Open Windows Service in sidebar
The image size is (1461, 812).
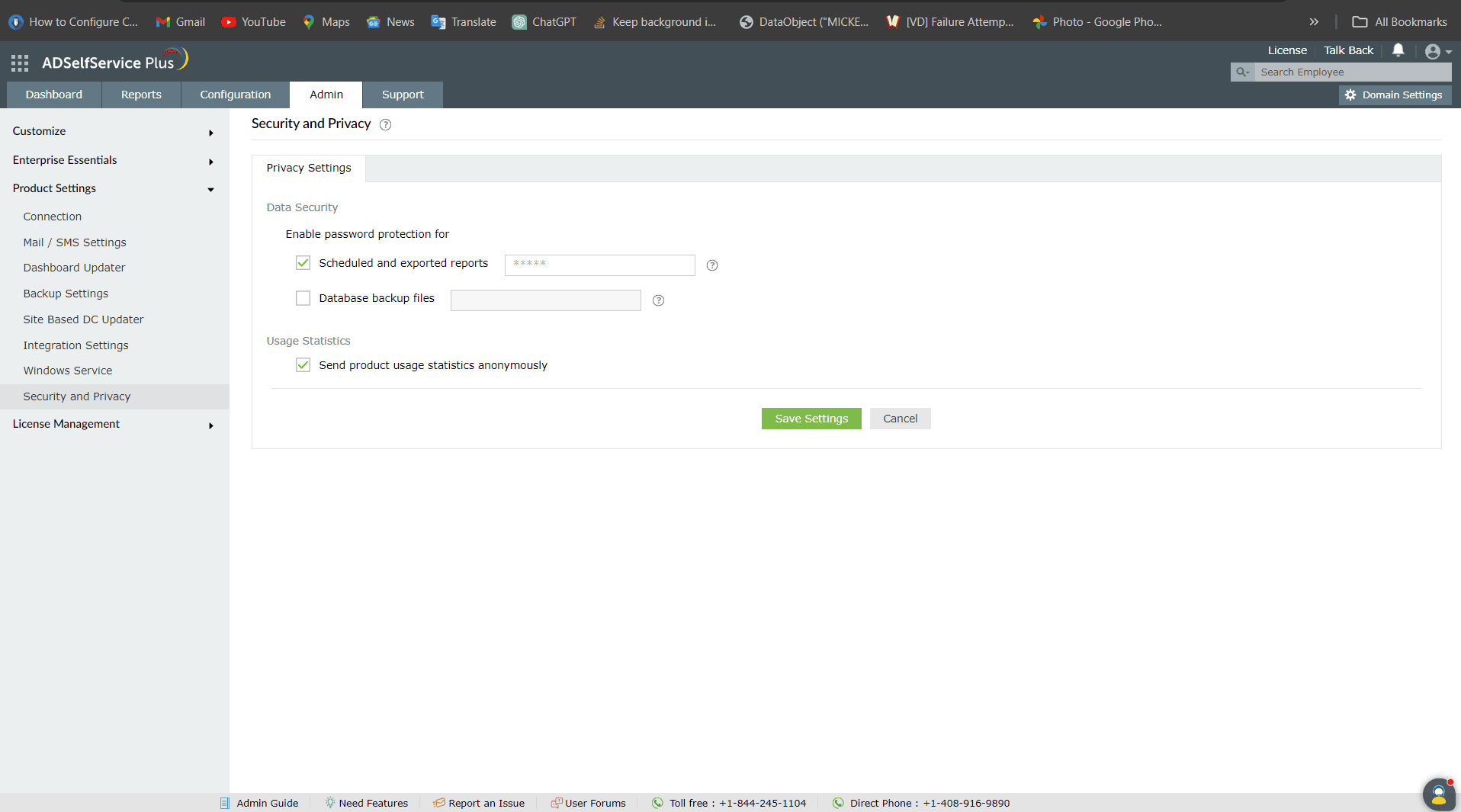[68, 371]
